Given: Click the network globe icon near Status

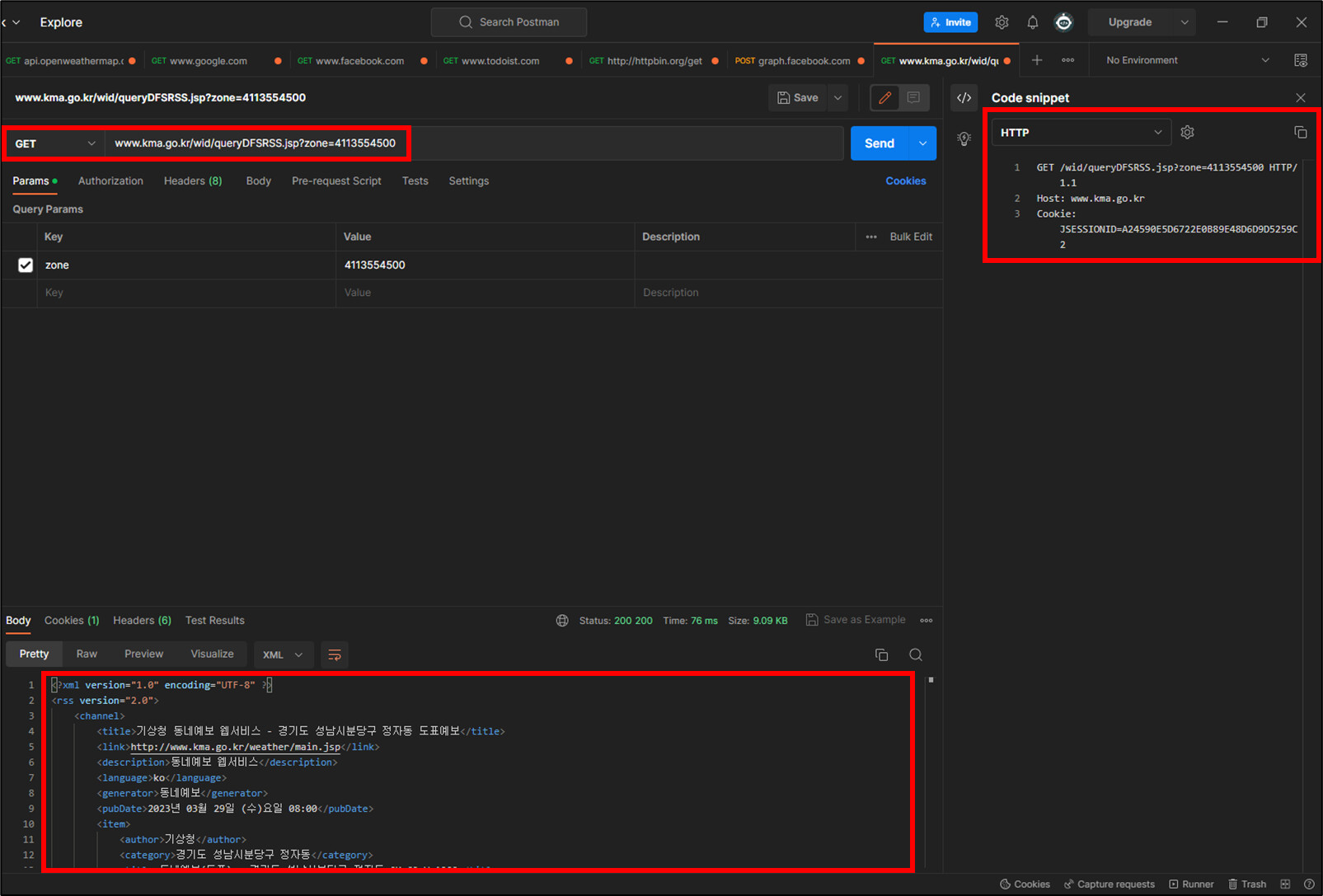Looking at the screenshot, I should [x=562, y=621].
